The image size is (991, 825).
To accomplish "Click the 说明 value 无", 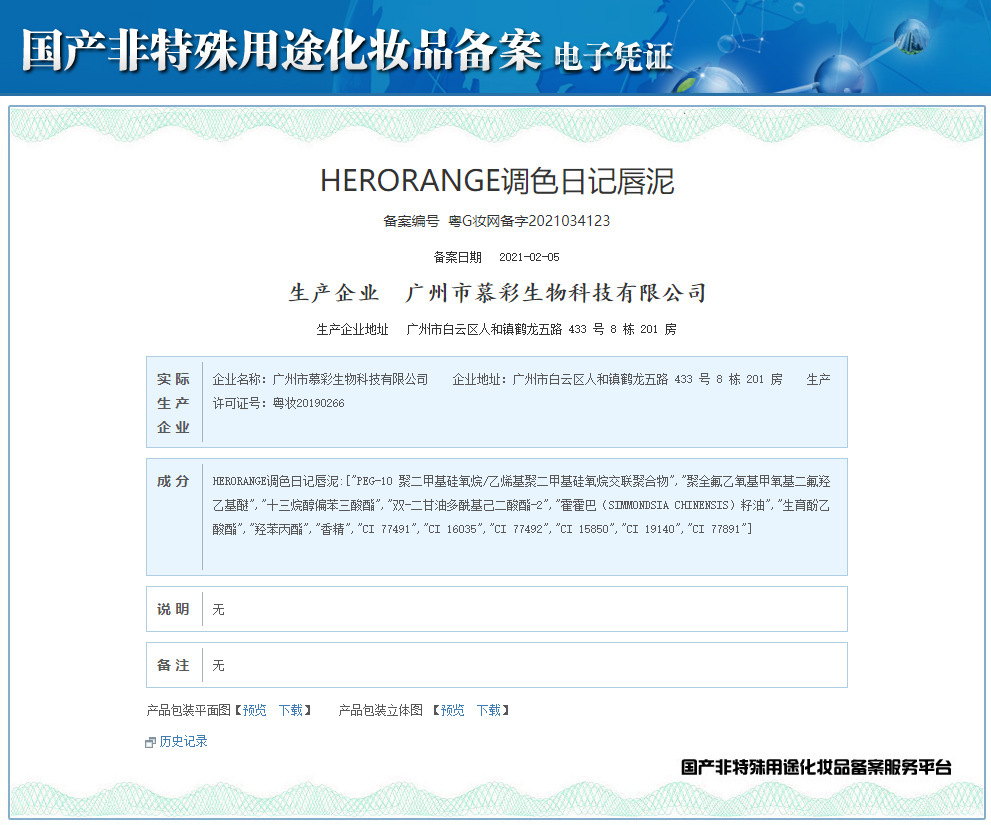I will (x=219, y=609).
